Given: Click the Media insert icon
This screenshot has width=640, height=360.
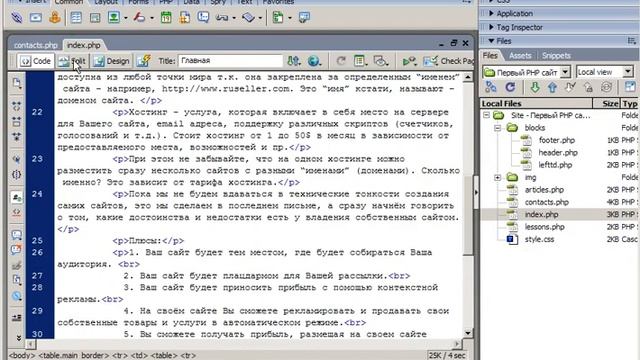Looking at the screenshot, I should (140, 18).
